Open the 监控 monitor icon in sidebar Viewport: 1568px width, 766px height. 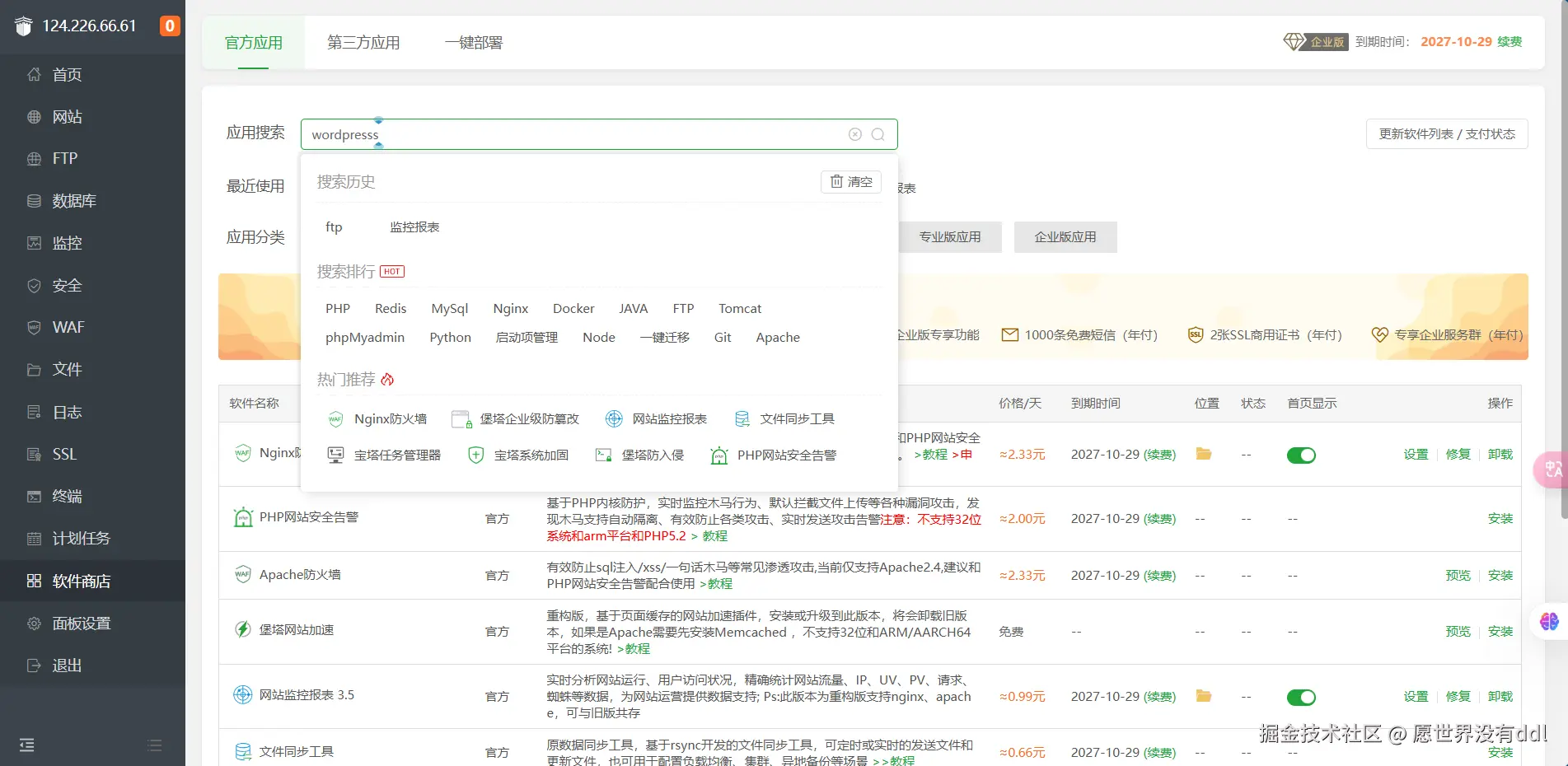[34, 243]
